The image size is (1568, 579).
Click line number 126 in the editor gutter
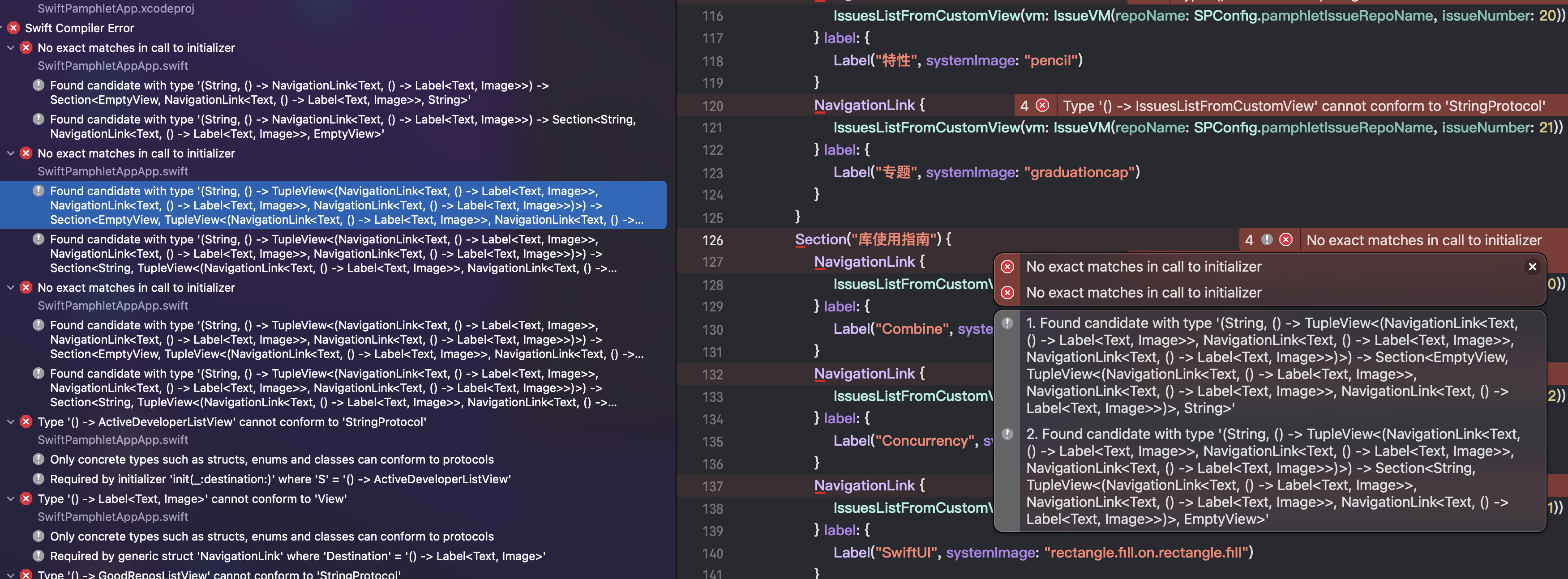pyautogui.click(x=712, y=240)
